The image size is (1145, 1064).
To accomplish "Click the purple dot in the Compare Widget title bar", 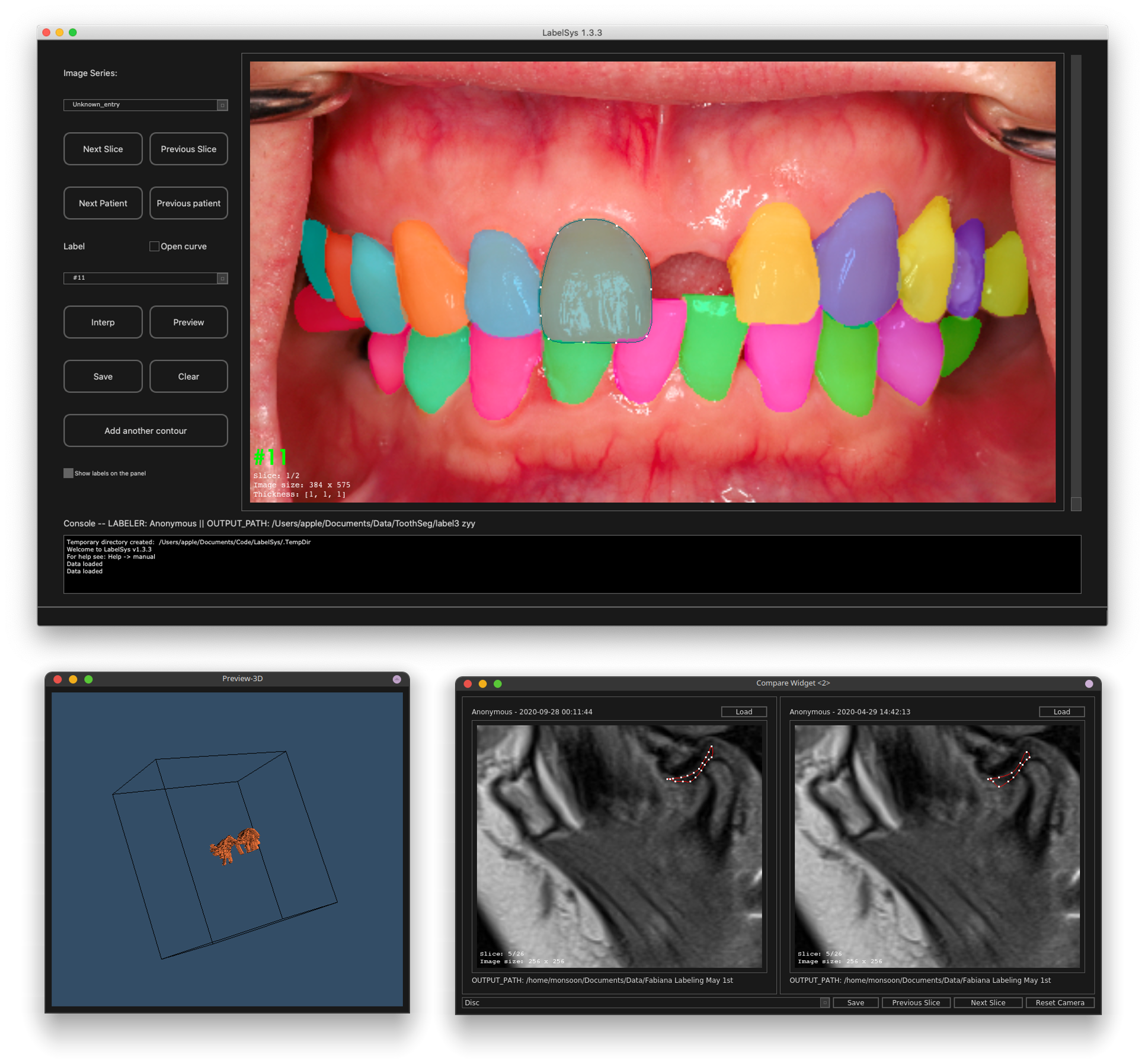I will [x=1089, y=683].
